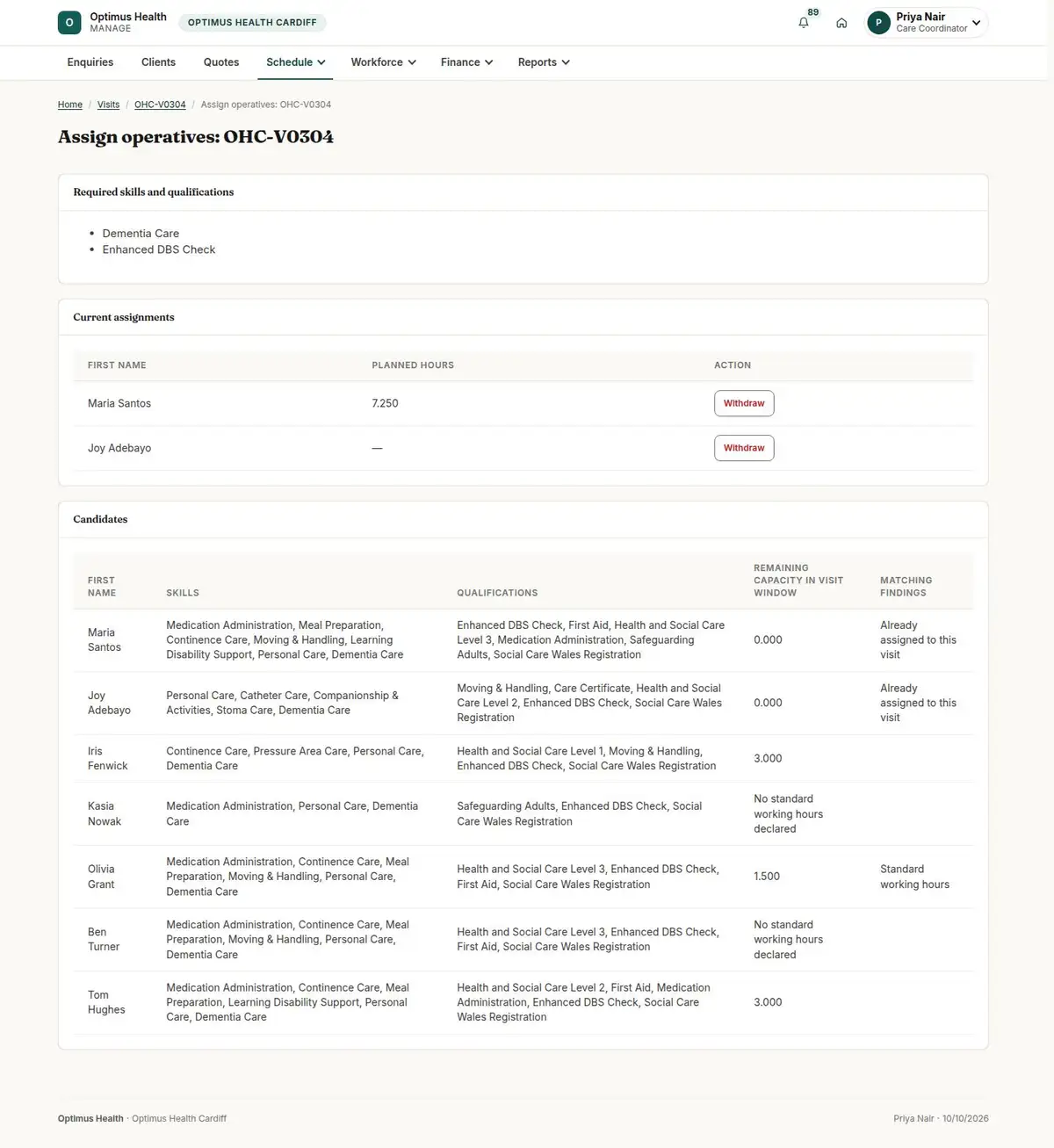Image resolution: width=1054 pixels, height=1148 pixels.
Task: Click the Action column header
Action: 733,365
